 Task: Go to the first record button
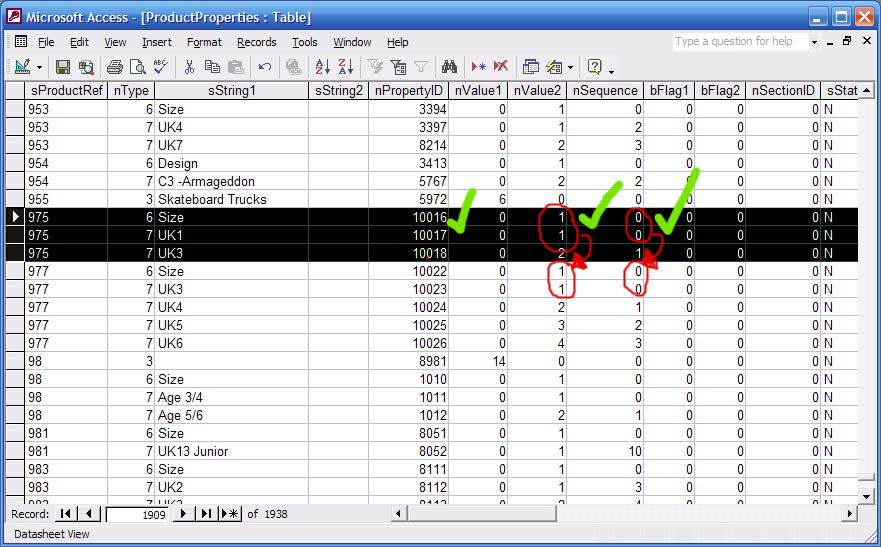tap(67, 513)
